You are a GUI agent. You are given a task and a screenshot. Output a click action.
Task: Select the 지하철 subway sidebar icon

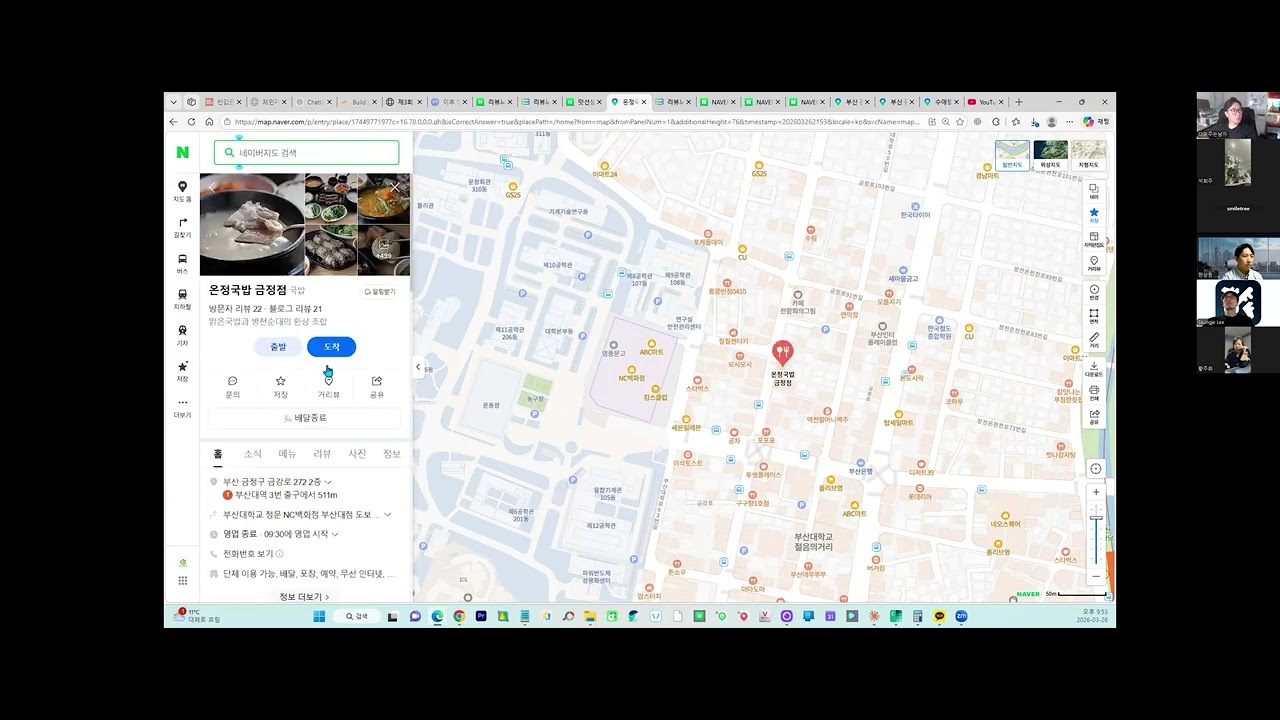point(182,300)
